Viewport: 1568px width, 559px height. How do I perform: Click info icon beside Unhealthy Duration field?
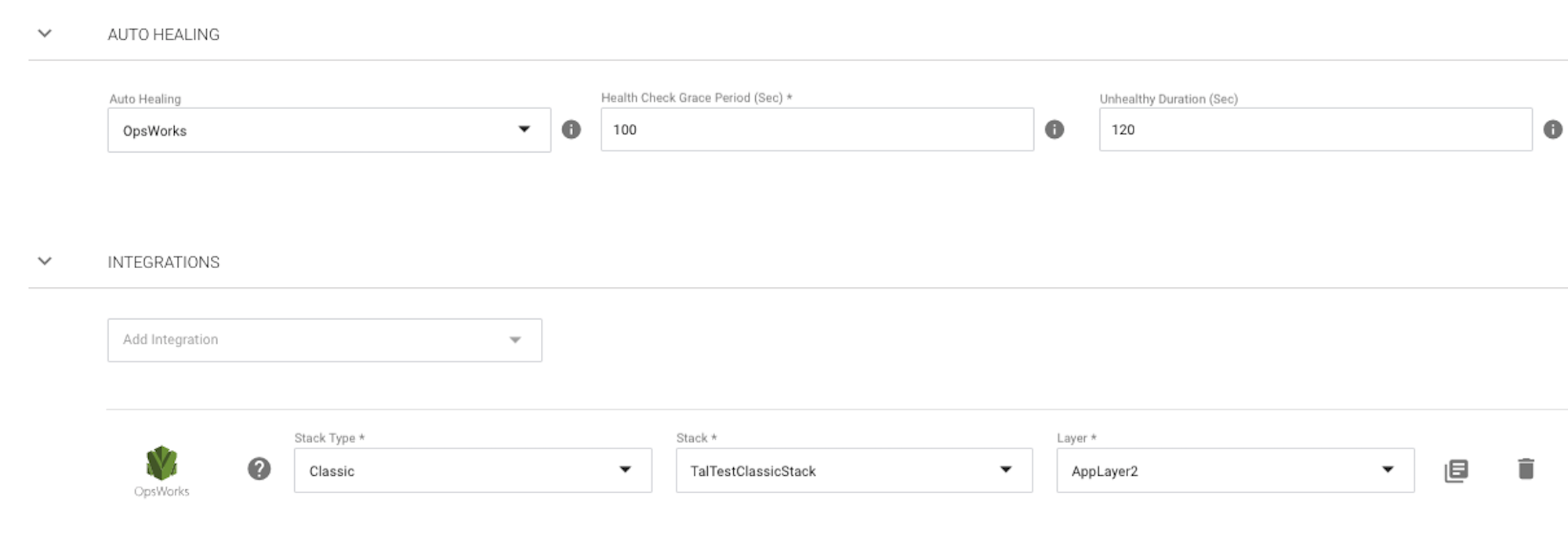[1552, 129]
